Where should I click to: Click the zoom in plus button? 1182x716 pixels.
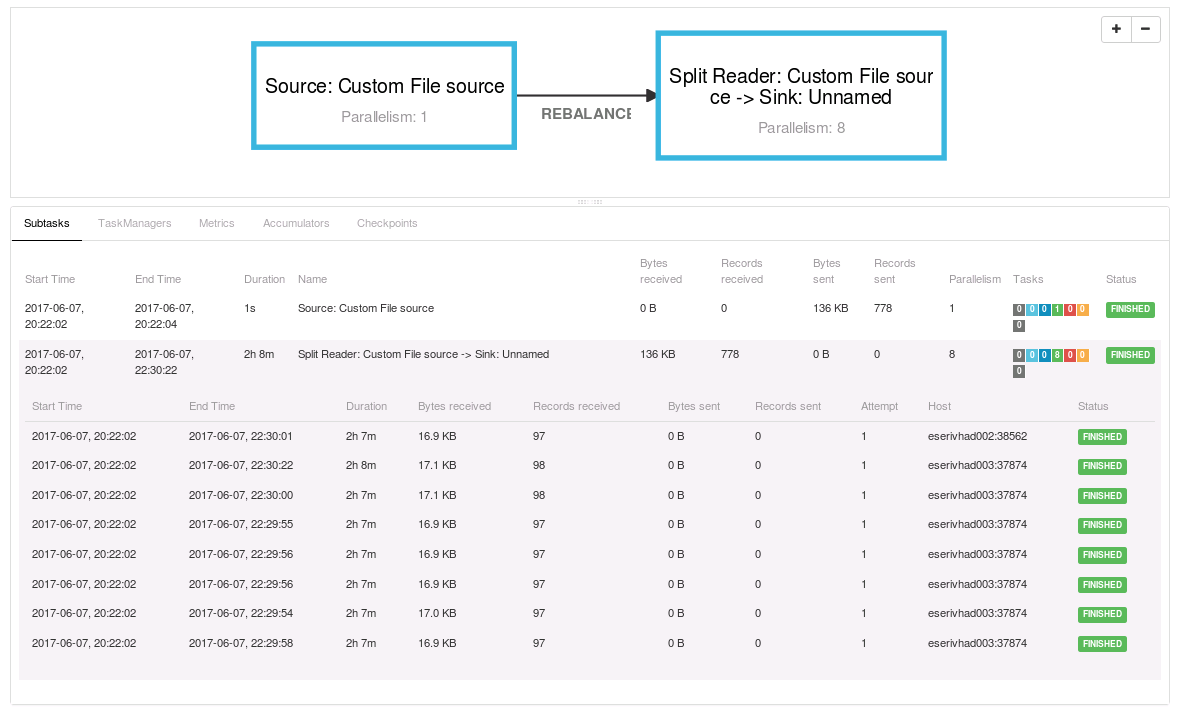click(1116, 29)
